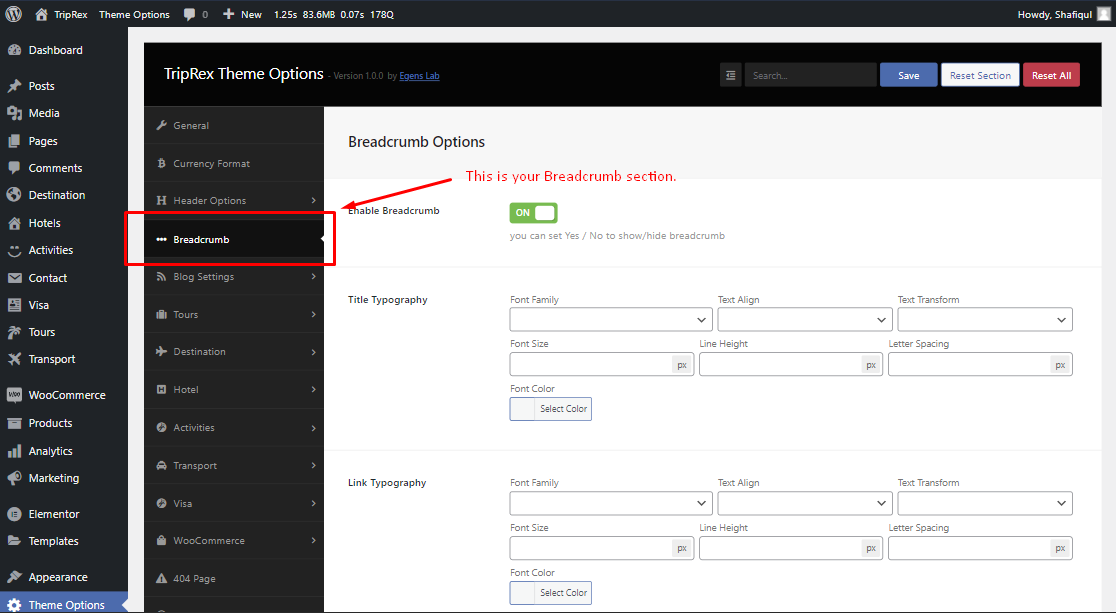Open Title Typography Font Family dropdown
The image size is (1116, 613).
coord(611,320)
